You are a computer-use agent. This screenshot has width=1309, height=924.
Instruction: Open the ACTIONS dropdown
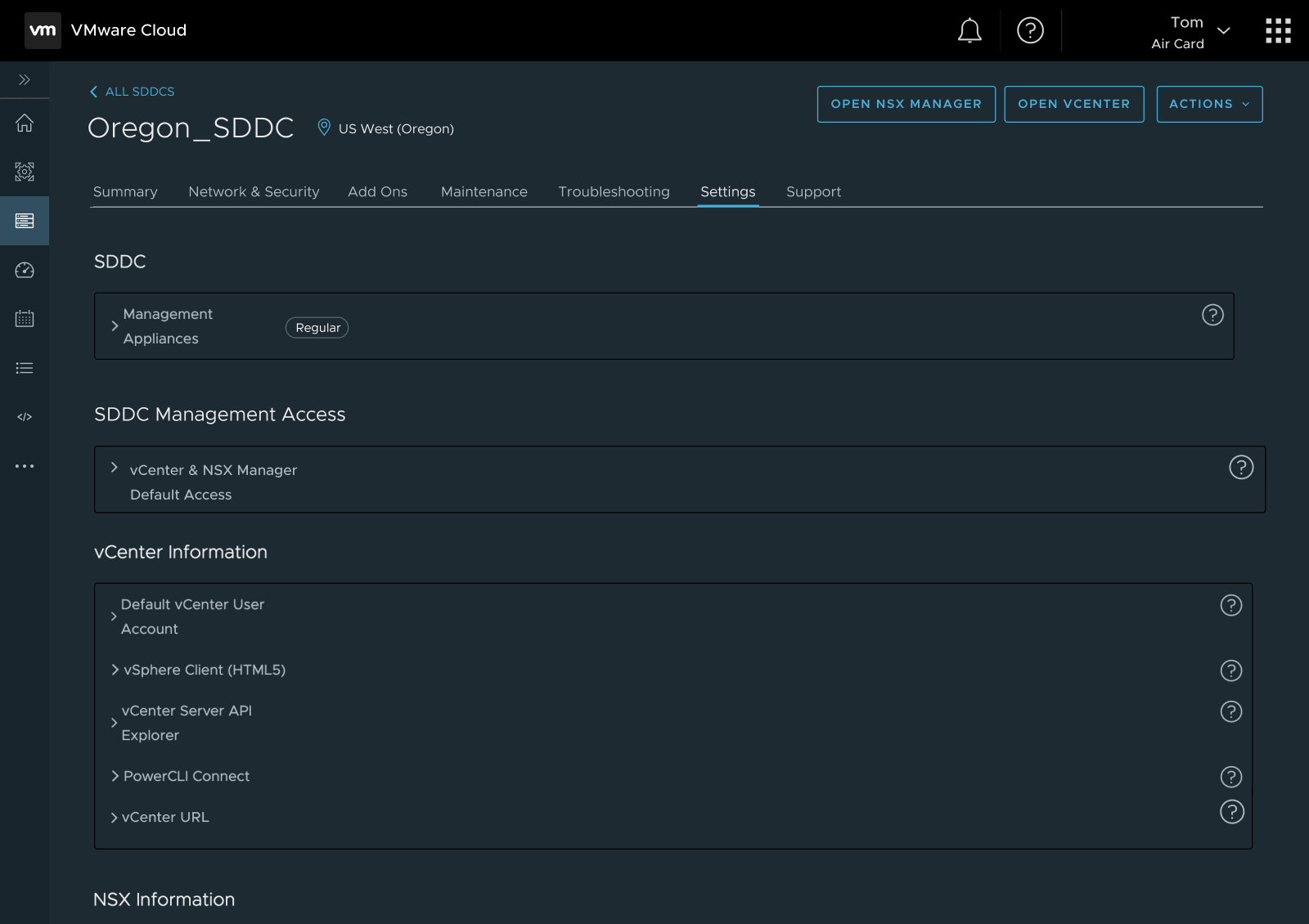coord(1209,104)
